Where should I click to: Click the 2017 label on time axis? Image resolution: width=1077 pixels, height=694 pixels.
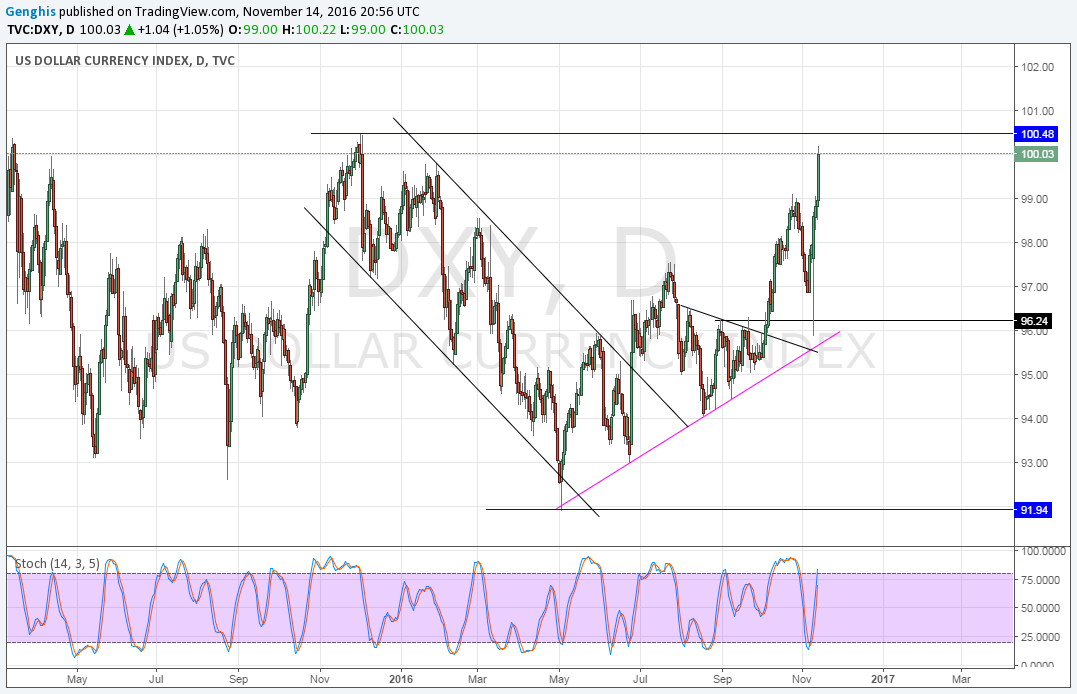[883, 679]
